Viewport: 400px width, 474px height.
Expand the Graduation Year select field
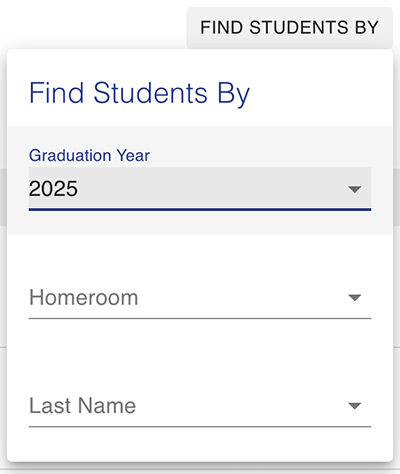point(200,189)
